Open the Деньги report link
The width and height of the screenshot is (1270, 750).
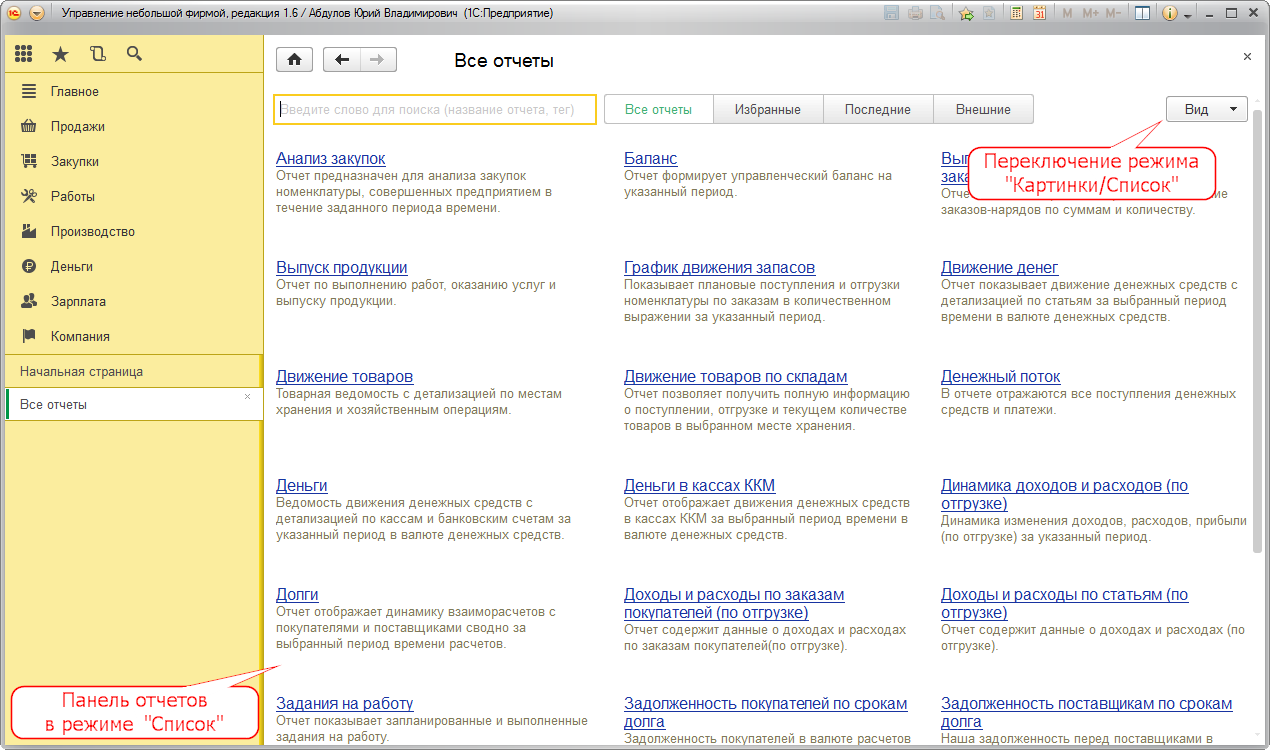tap(301, 485)
